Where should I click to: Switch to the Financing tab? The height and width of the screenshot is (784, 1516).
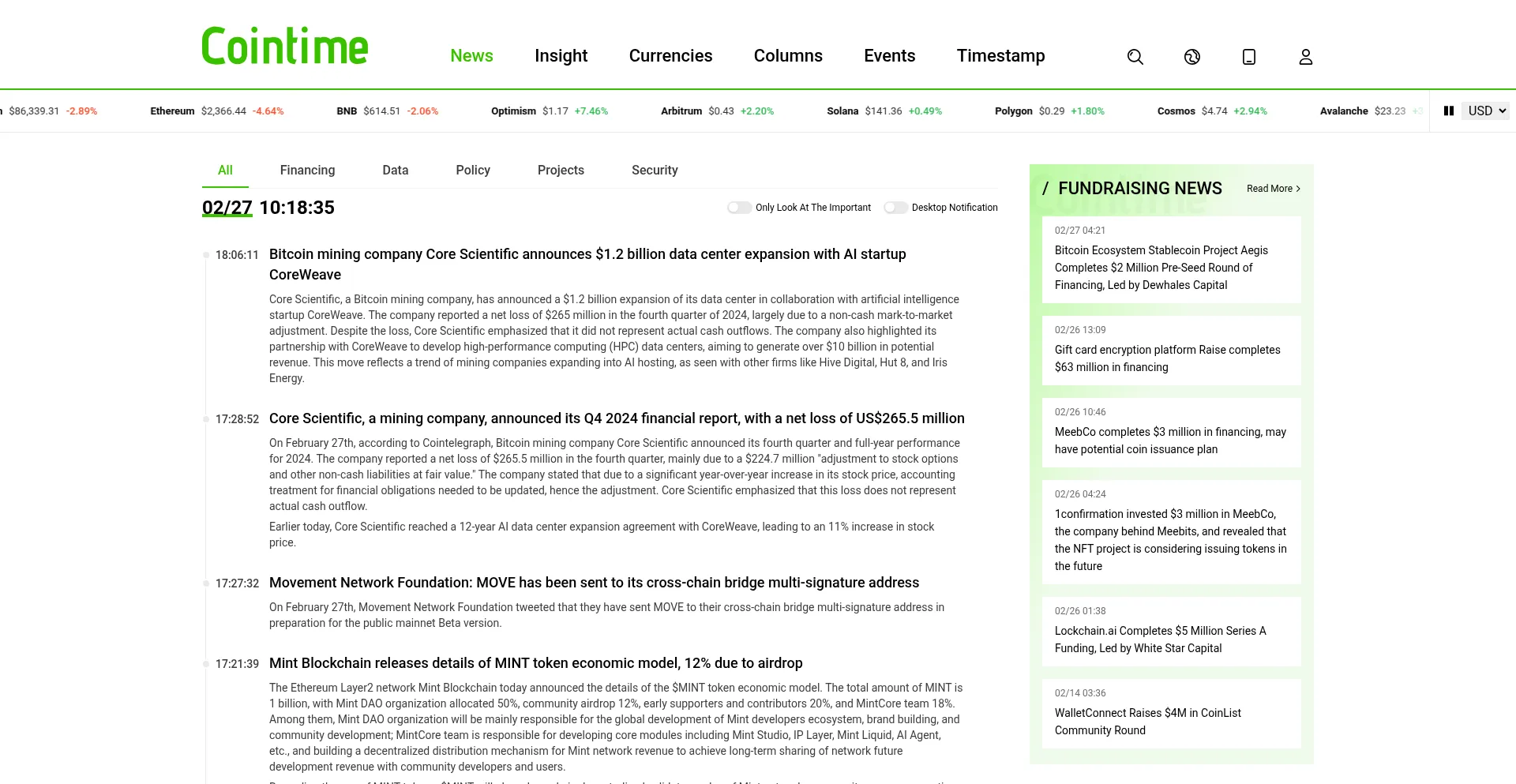click(307, 171)
